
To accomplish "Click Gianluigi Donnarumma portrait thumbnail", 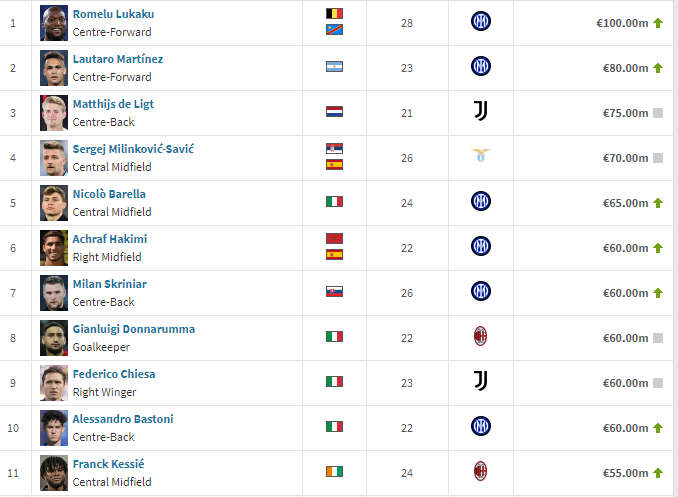I will pos(54,337).
